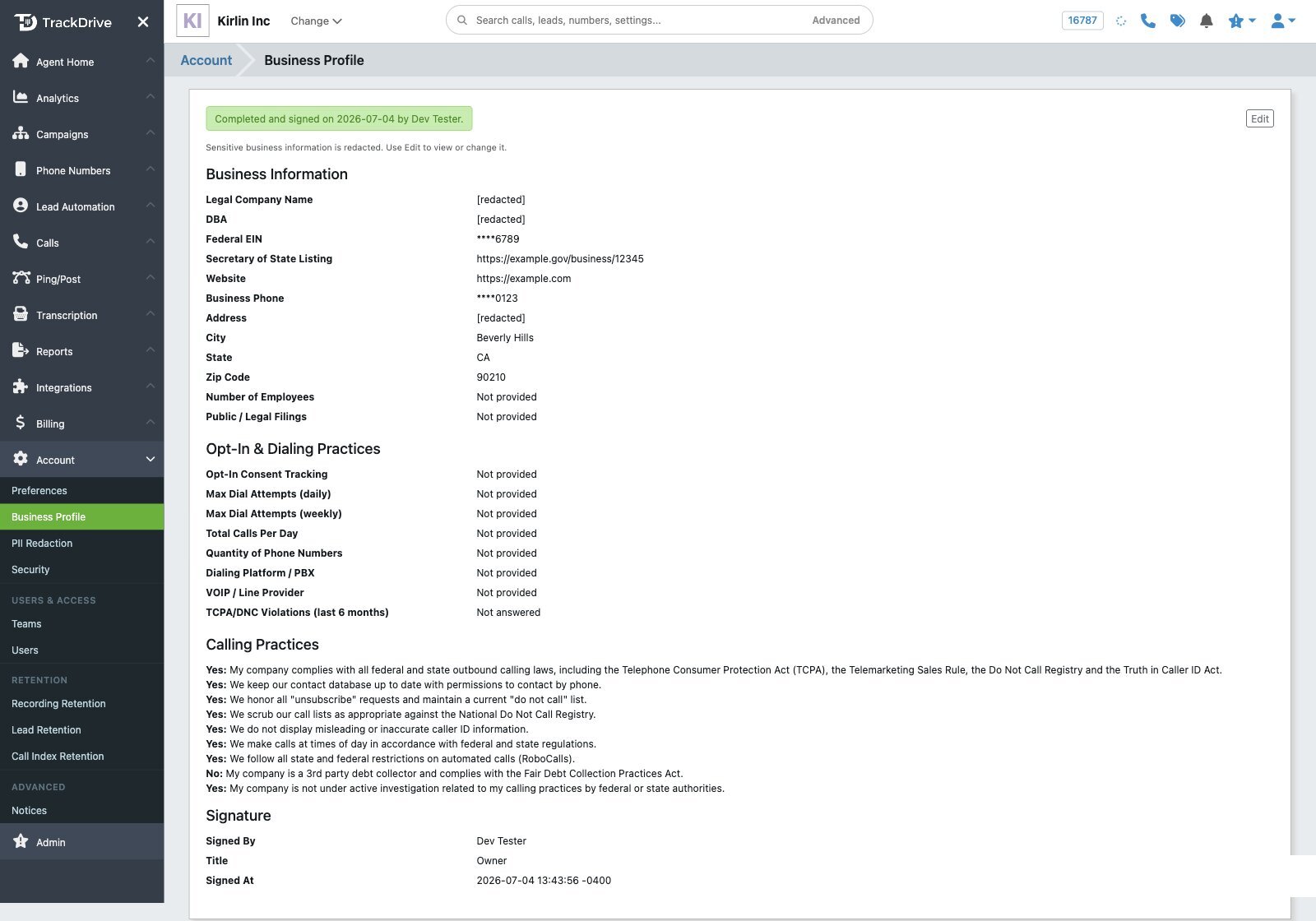Viewport: 1316px width, 921px height.
Task: Click the Signed By value Dev Tester
Action: 501,840
